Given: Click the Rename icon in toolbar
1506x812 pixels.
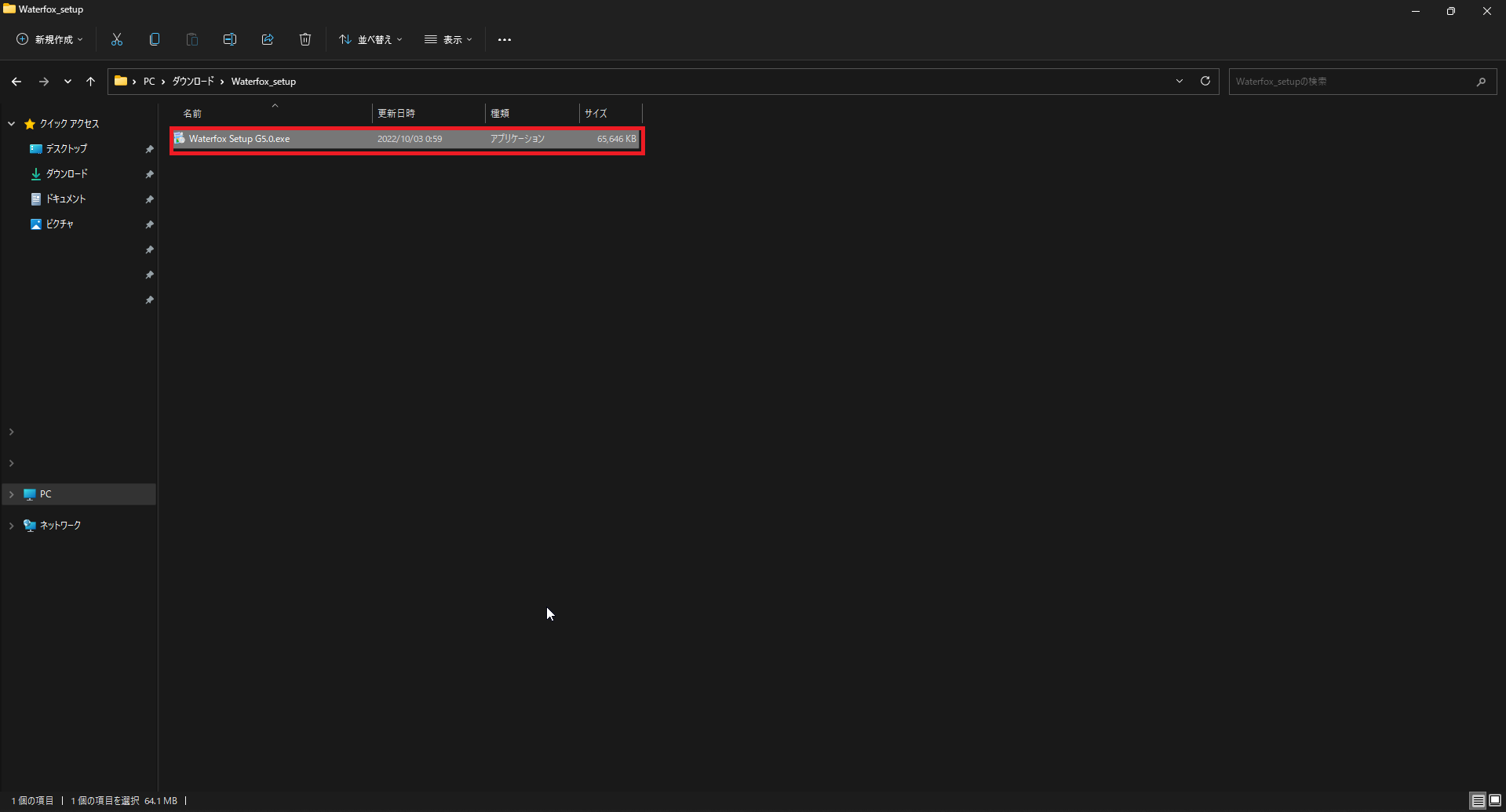Looking at the screenshot, I should [230, 39].
